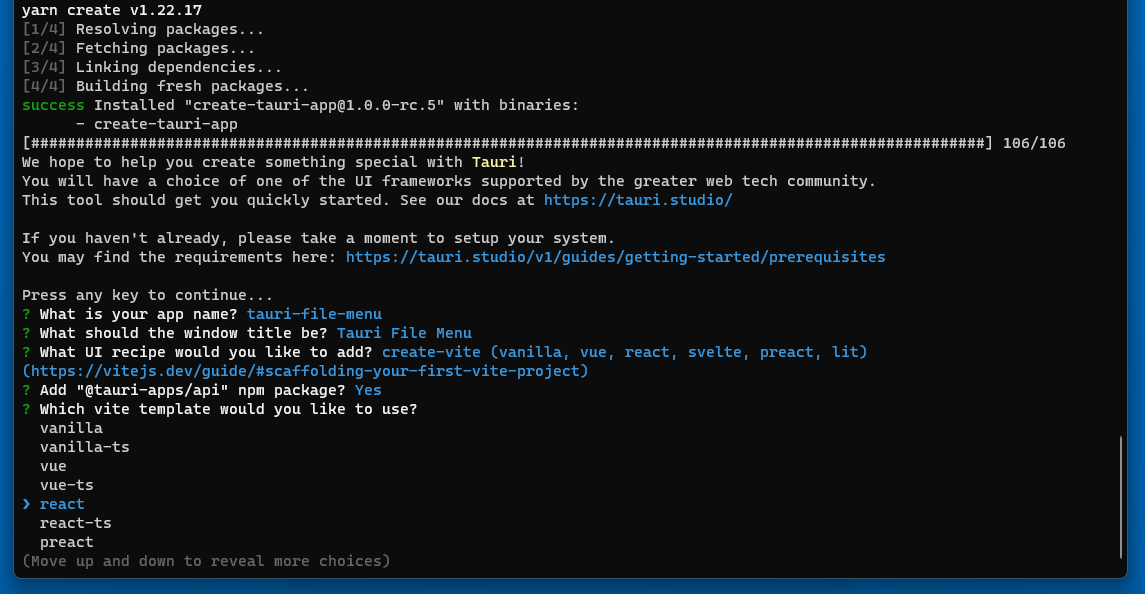Click the highlighted react template

pos(62,504)
